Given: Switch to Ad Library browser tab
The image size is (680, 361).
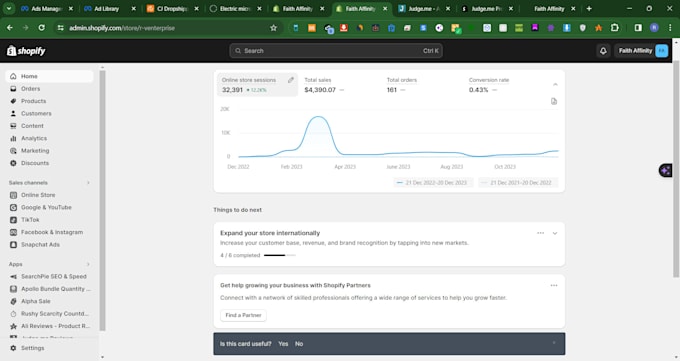Looking at the screenshot, I should click(110, 9).
